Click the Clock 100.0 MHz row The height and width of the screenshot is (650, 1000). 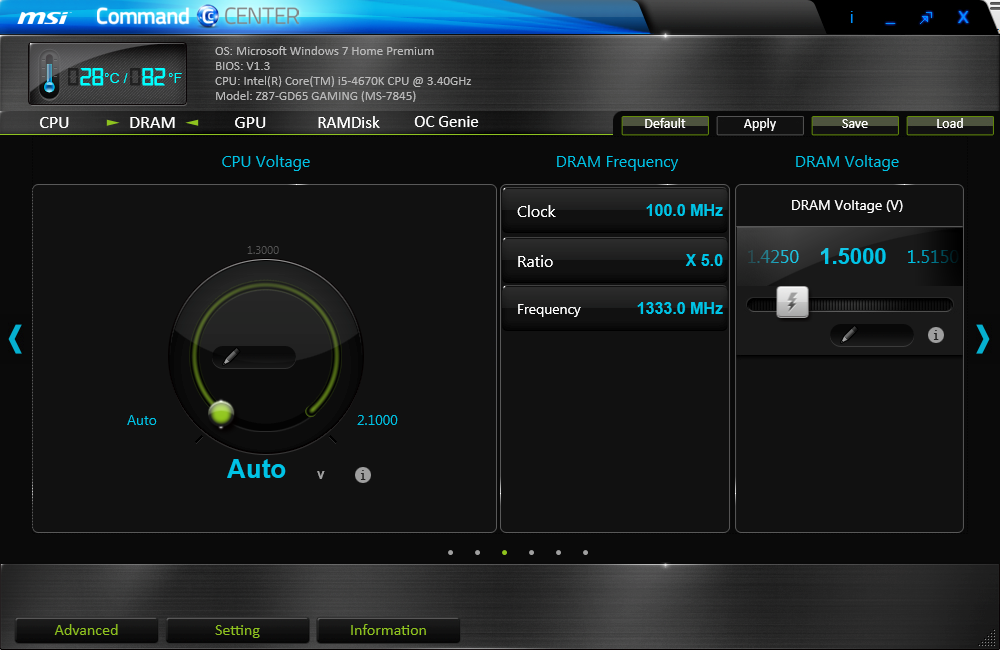point(615,211)
